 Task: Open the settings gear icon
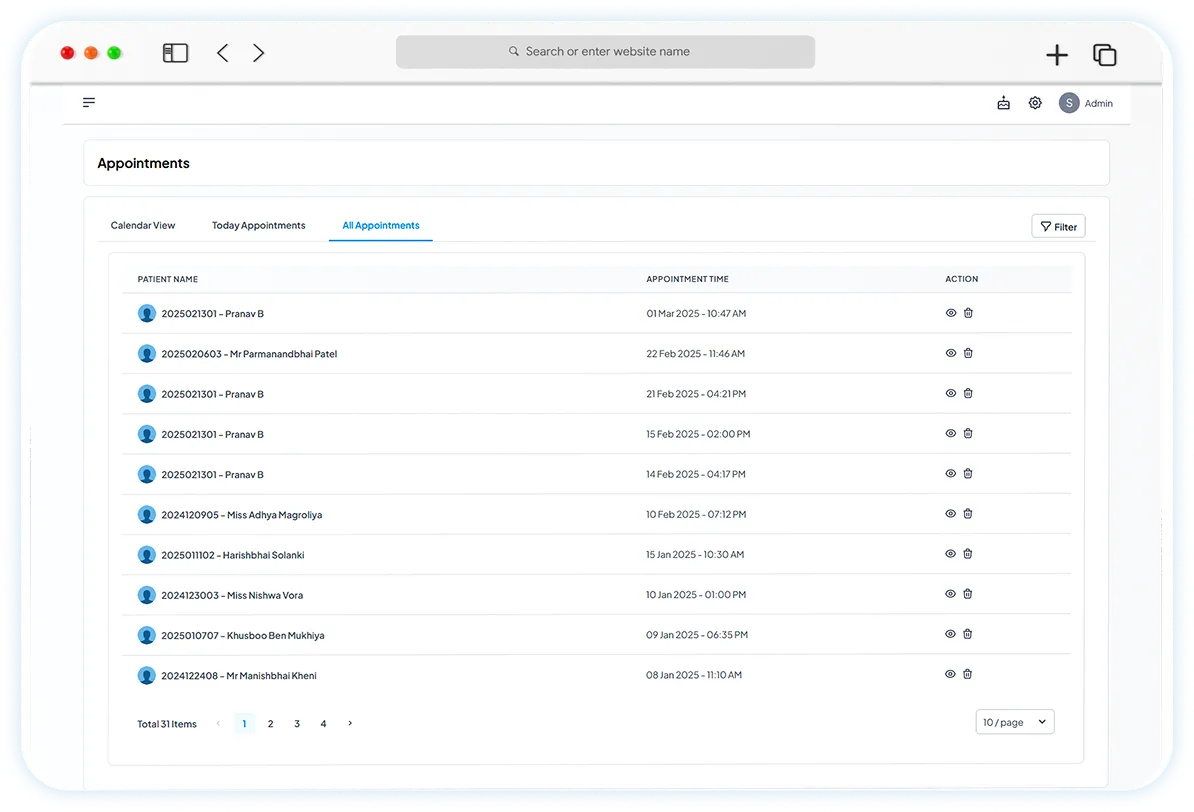click(x=1035, y=103)
